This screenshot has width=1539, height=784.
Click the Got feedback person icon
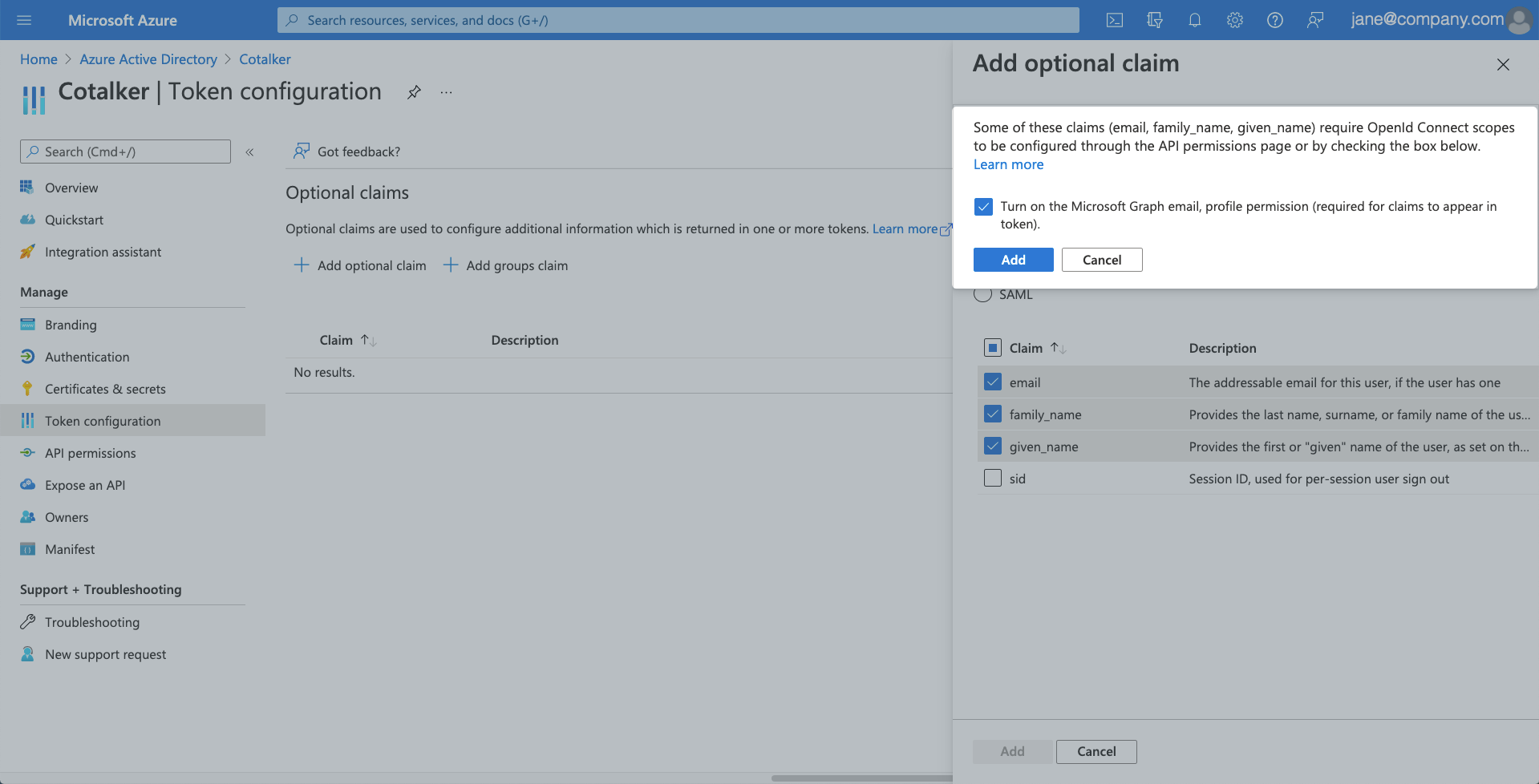302,151
